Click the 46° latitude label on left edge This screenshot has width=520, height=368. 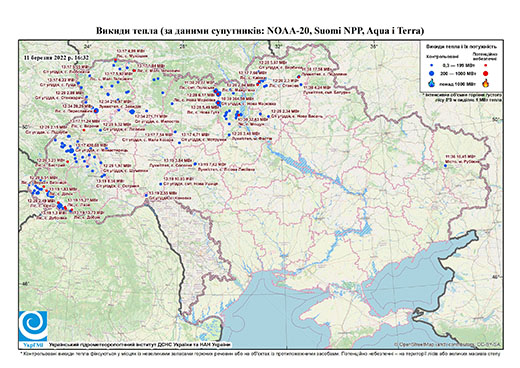(x=26, y=284)
